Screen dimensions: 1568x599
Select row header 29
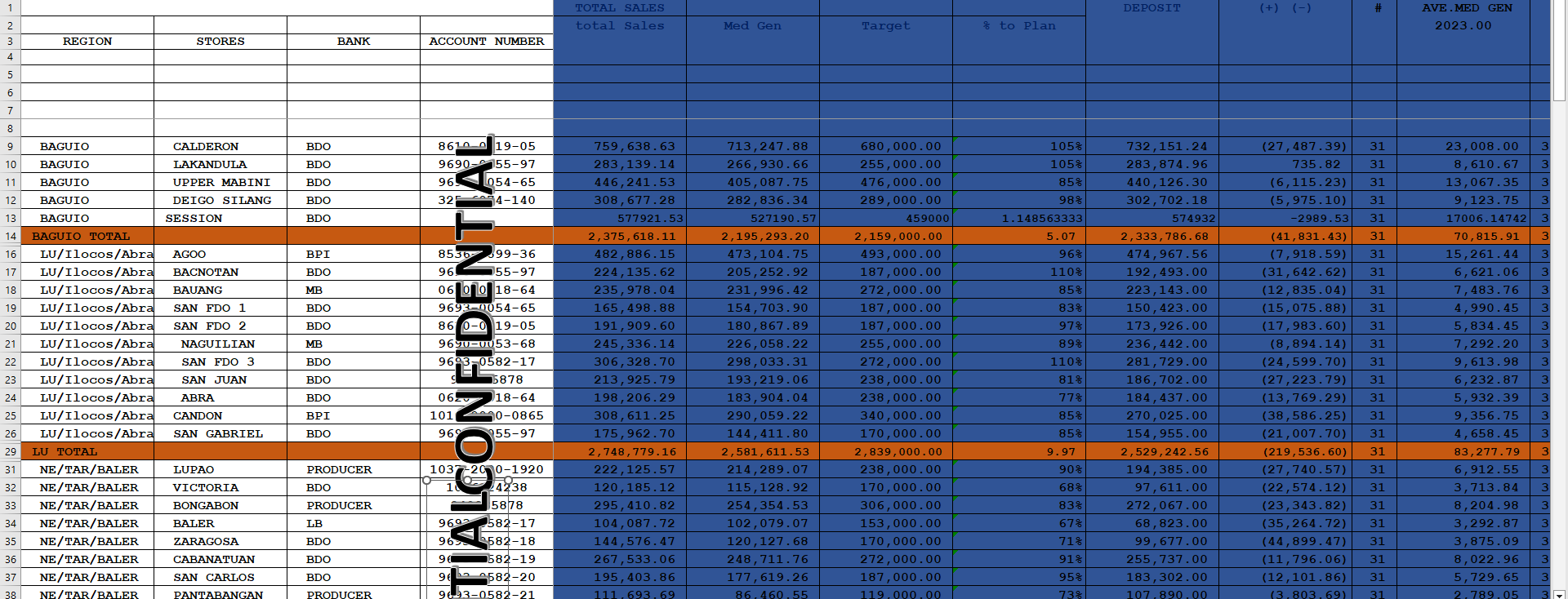[11, 451]
